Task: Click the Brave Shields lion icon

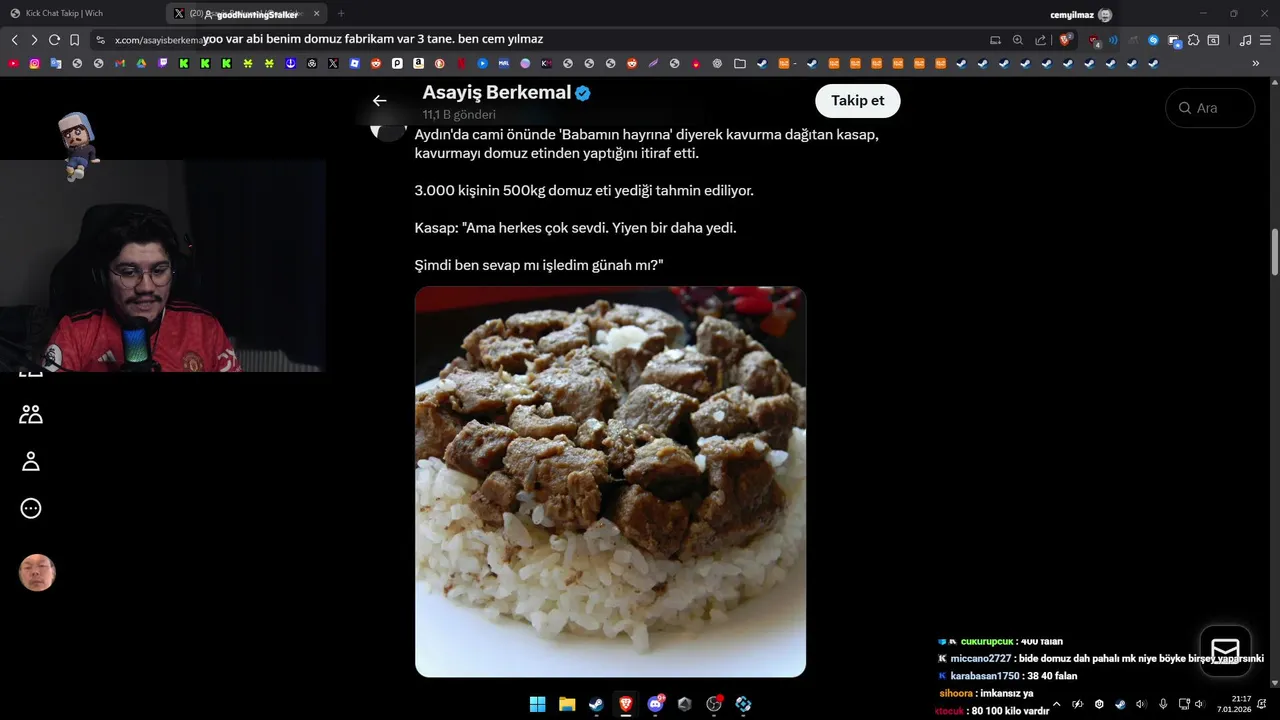Action: click(1066, 40)
